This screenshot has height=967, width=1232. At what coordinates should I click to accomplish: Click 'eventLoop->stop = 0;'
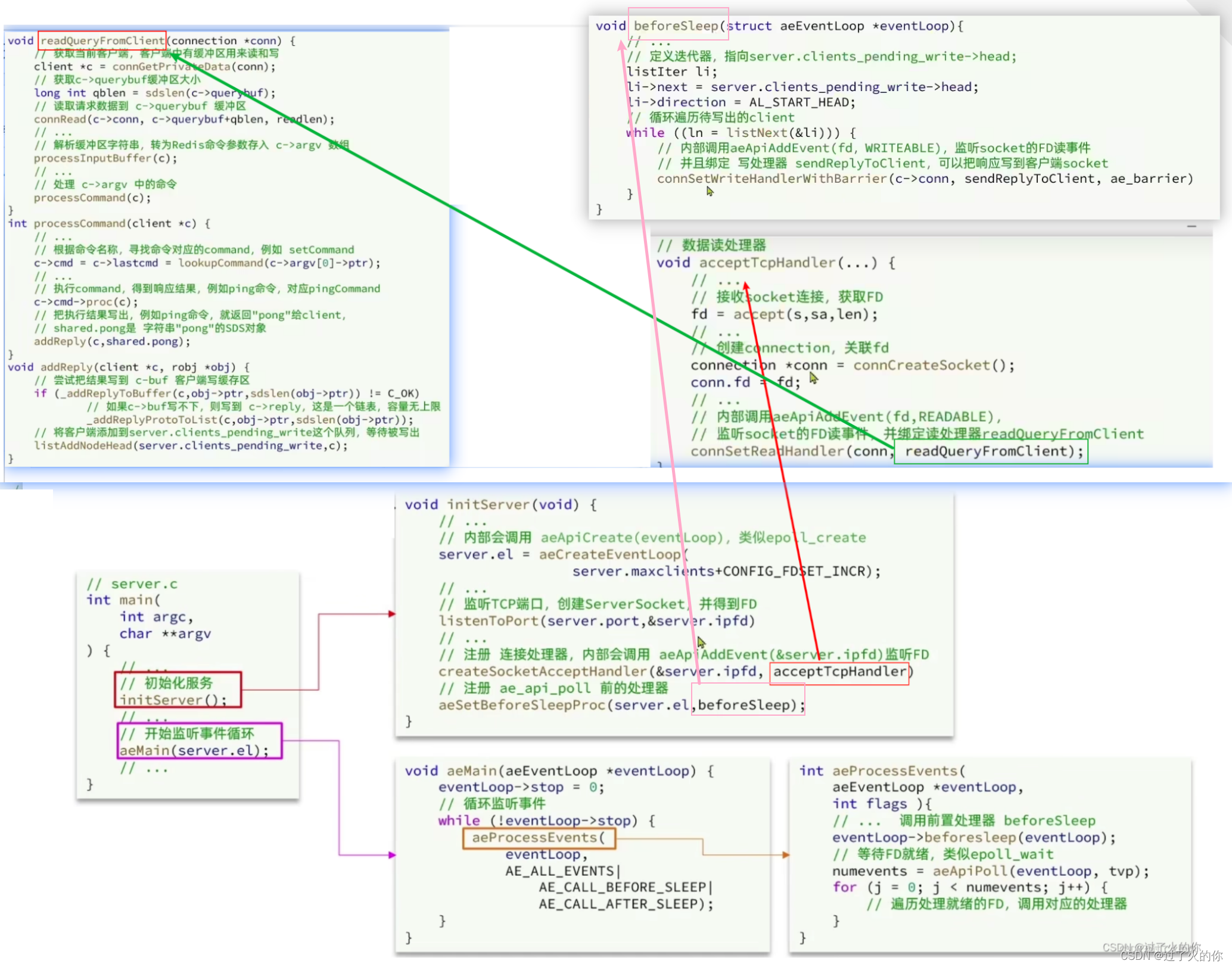[x=522, y=787]
